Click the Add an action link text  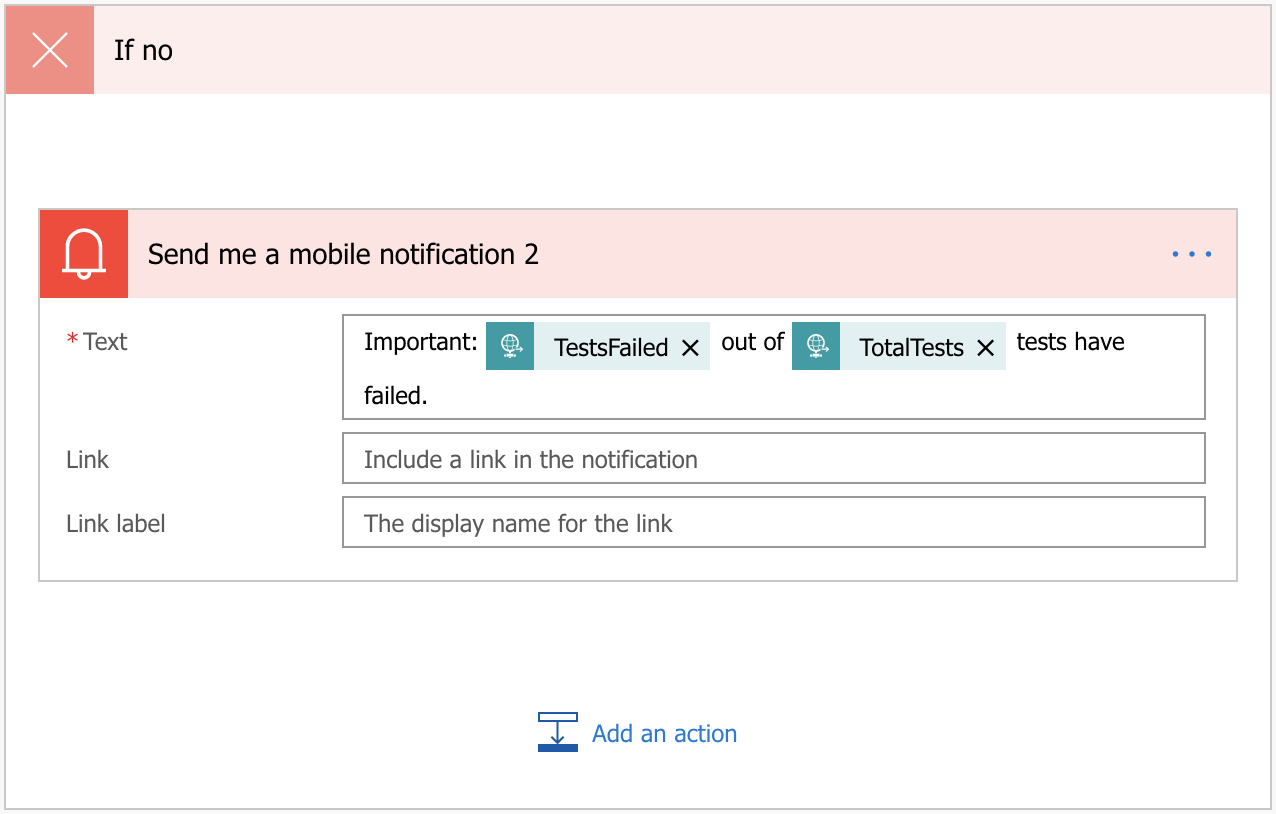point(664,733)
